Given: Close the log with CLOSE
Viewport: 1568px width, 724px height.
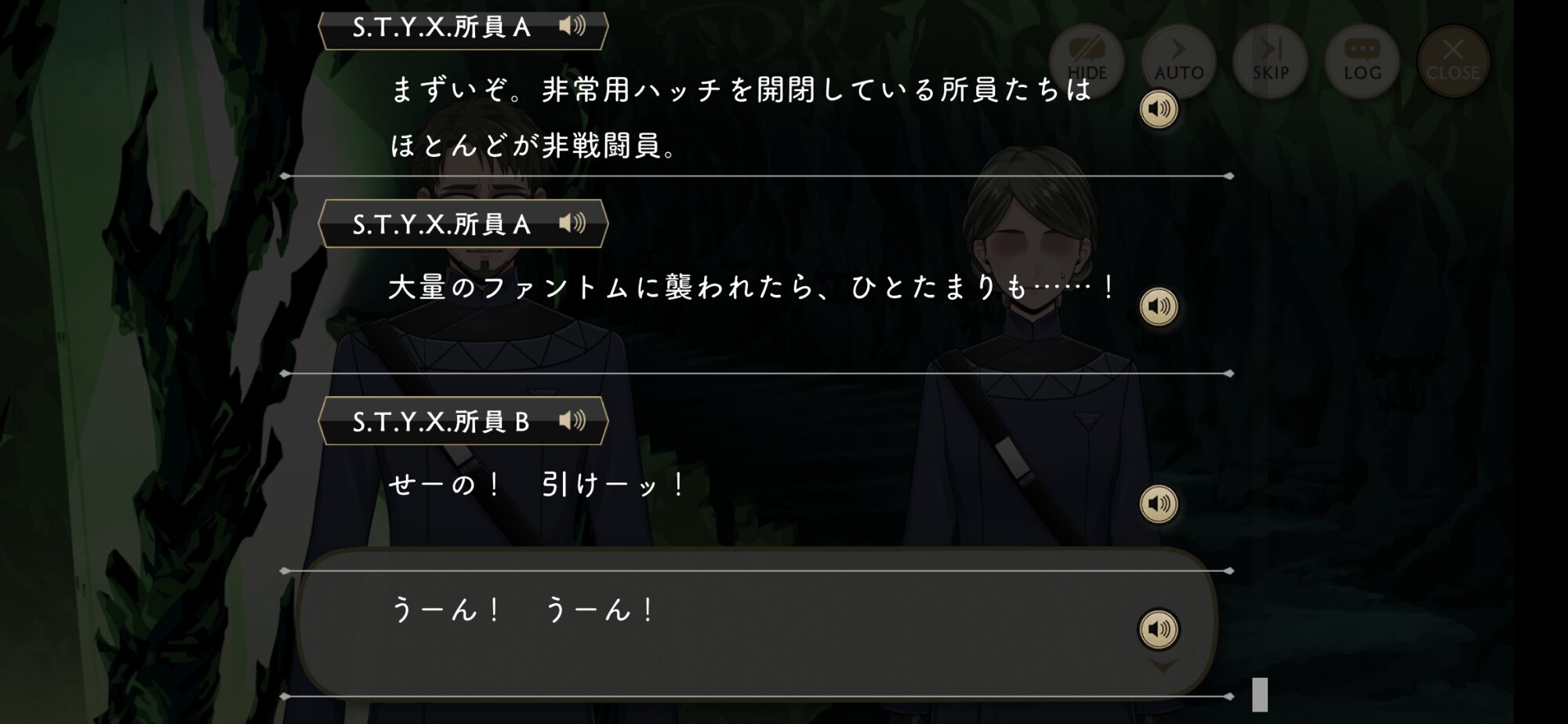Looking at the screenshot, I should 1453,61.
